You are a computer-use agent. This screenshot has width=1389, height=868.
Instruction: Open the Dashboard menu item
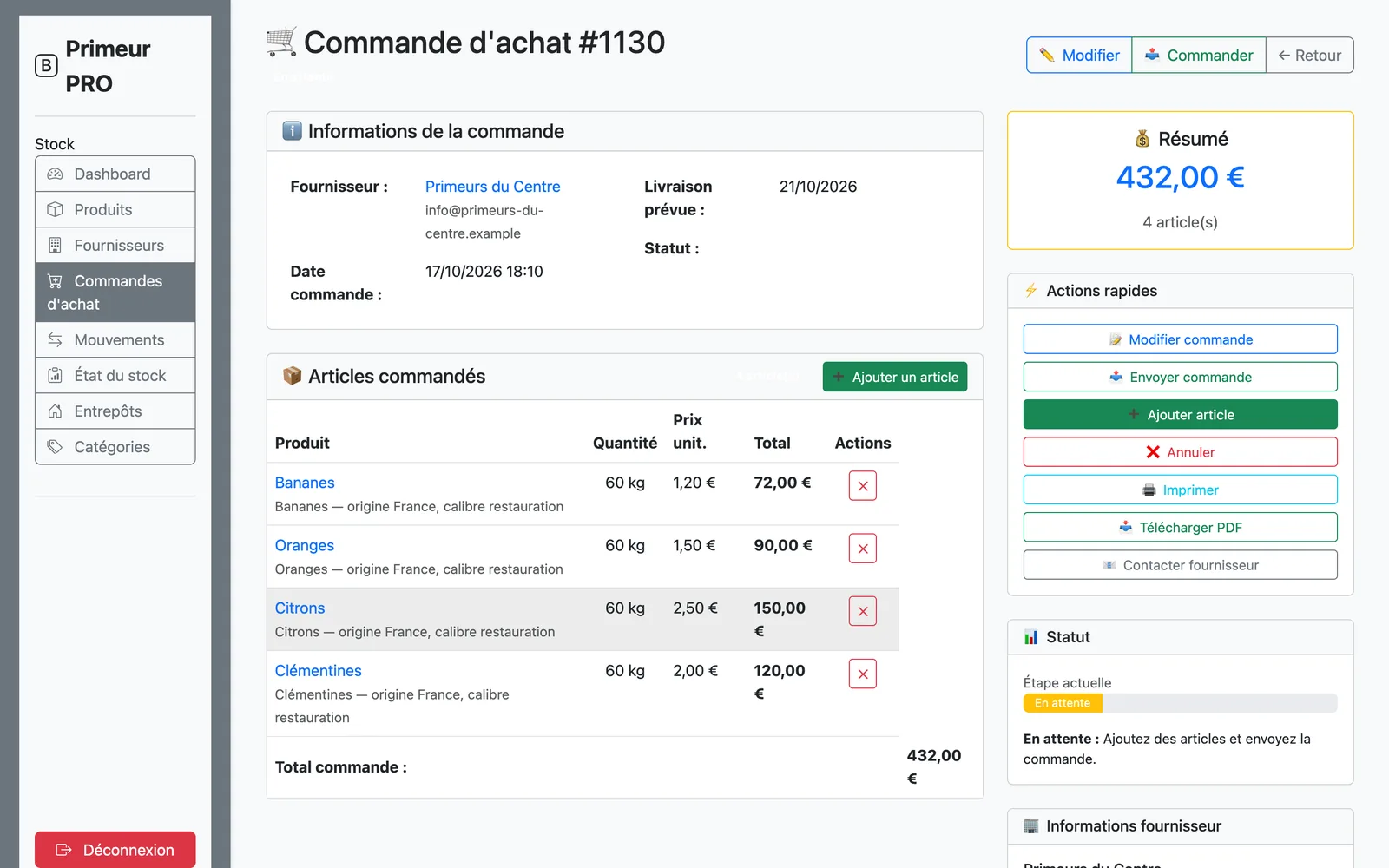click(x=115, y=174)
